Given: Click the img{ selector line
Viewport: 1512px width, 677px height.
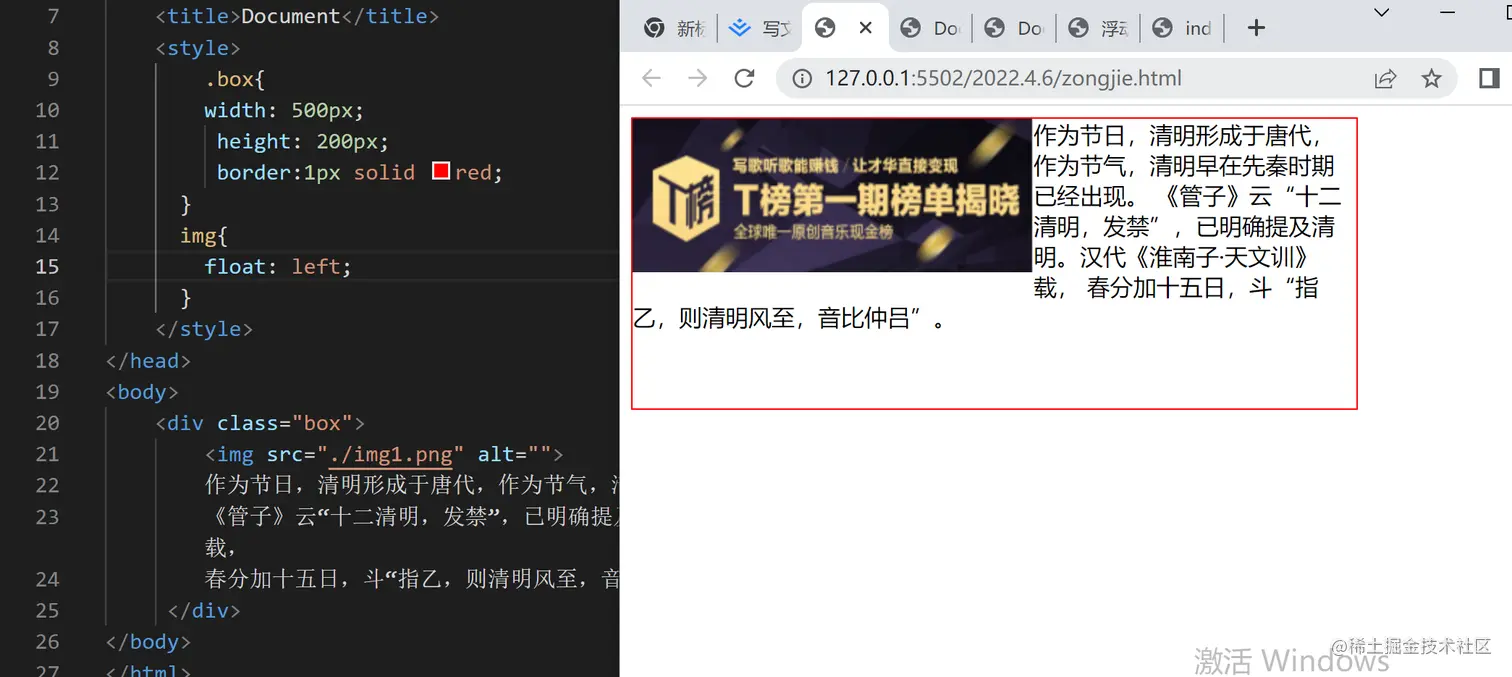Looking at the screenshot, I should coord(204,235).
